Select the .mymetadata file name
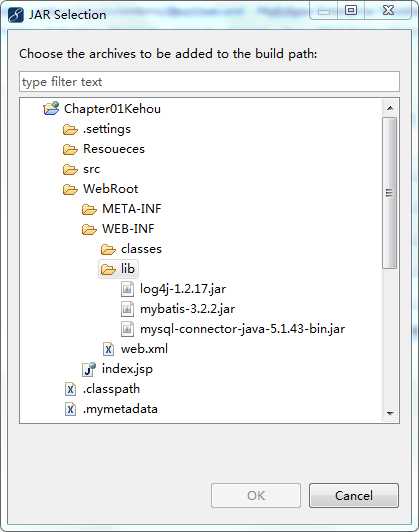 [120, 409]
